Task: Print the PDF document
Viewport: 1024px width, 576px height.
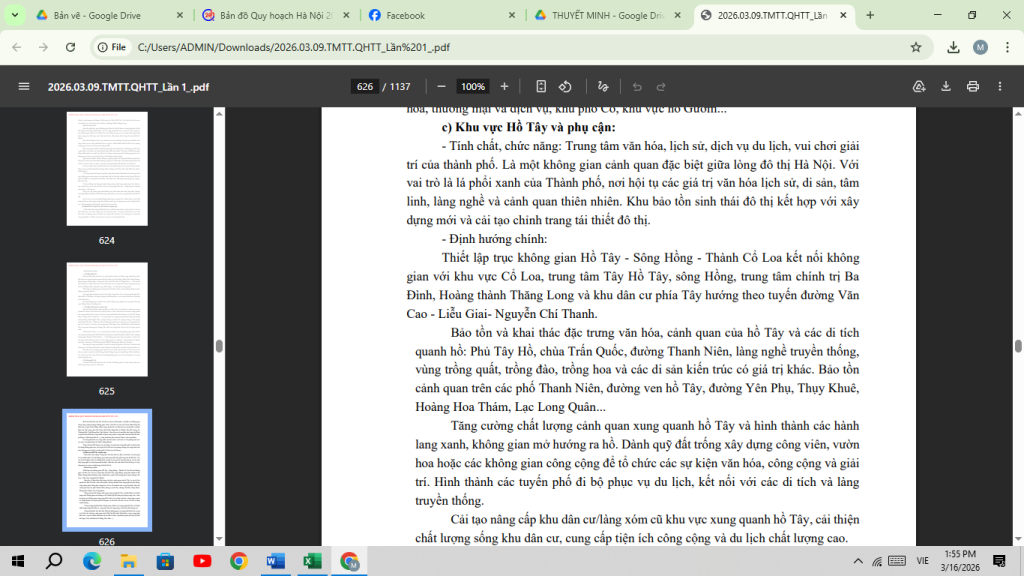Action: (973, 86)
